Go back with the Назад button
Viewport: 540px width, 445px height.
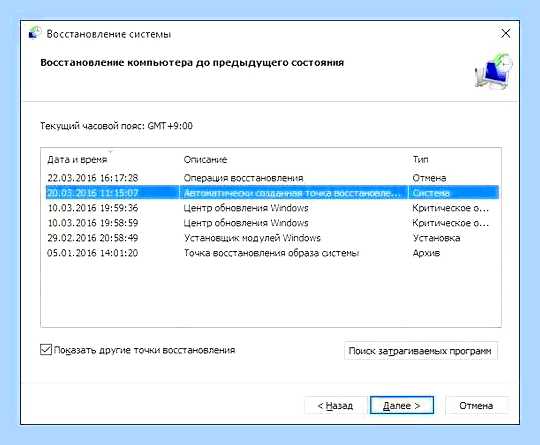click(x=335, y=405)
